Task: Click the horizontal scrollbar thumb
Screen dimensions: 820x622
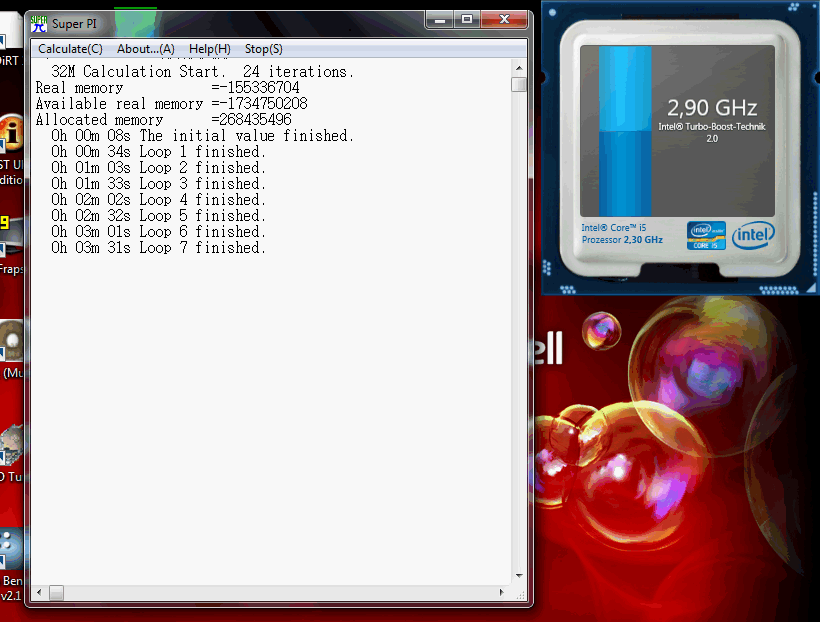Action: point(56,593)
